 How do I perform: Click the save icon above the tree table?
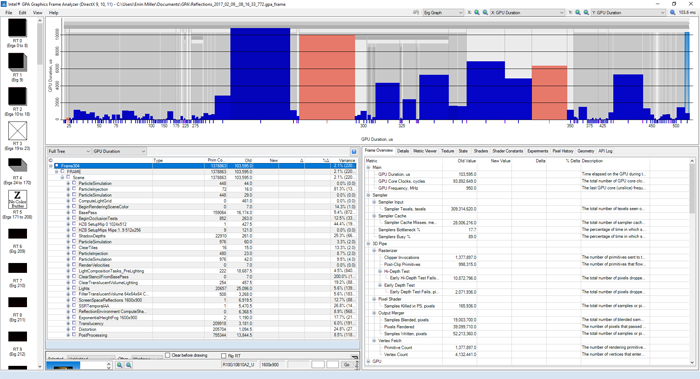click(354, 151)
